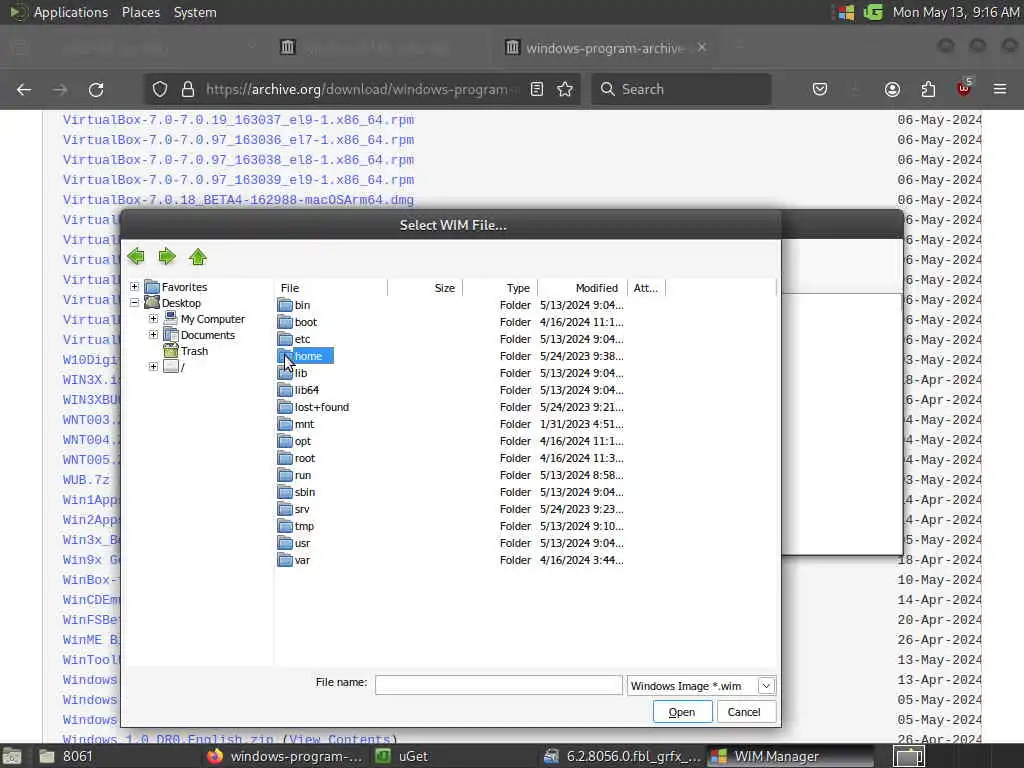Viewport: 1024px width, 768px height.
Task: Switch to WIM Manager in the taskbar
Action: (790, 756)
